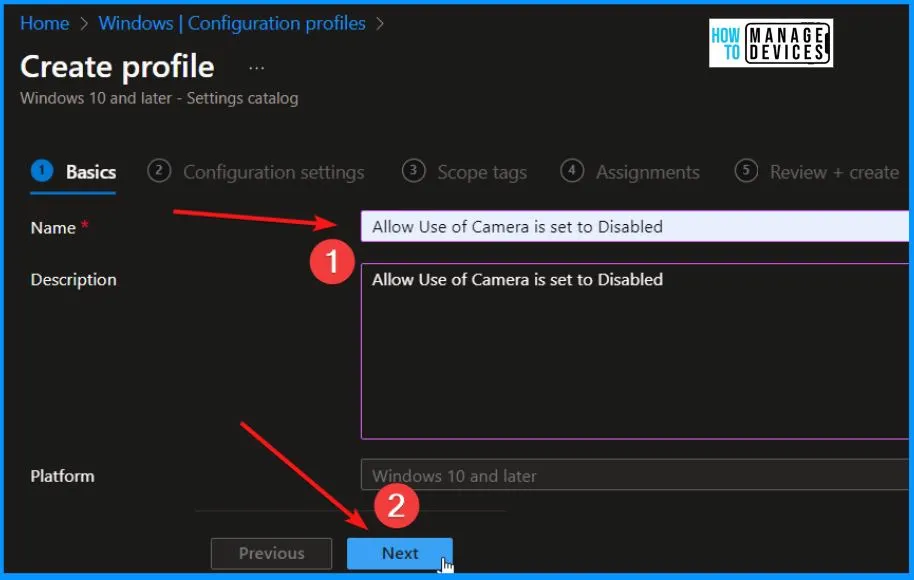Open the ellipsis menu beside Create profile
This screenshot has width=914, height=580.
(x=256, y=68)
